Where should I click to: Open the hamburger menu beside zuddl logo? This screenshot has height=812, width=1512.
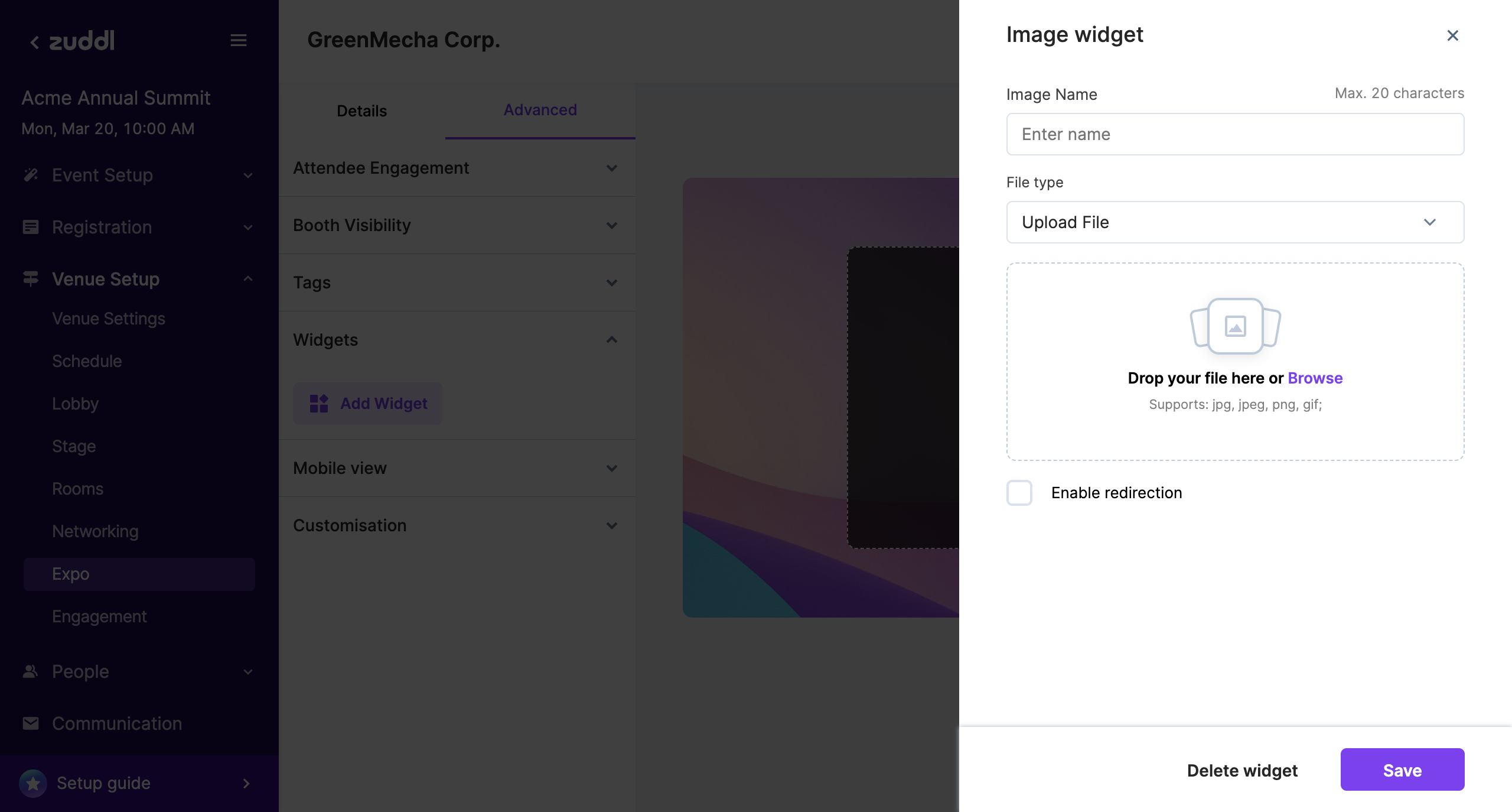pyautogui.click(x=239, y=40)
